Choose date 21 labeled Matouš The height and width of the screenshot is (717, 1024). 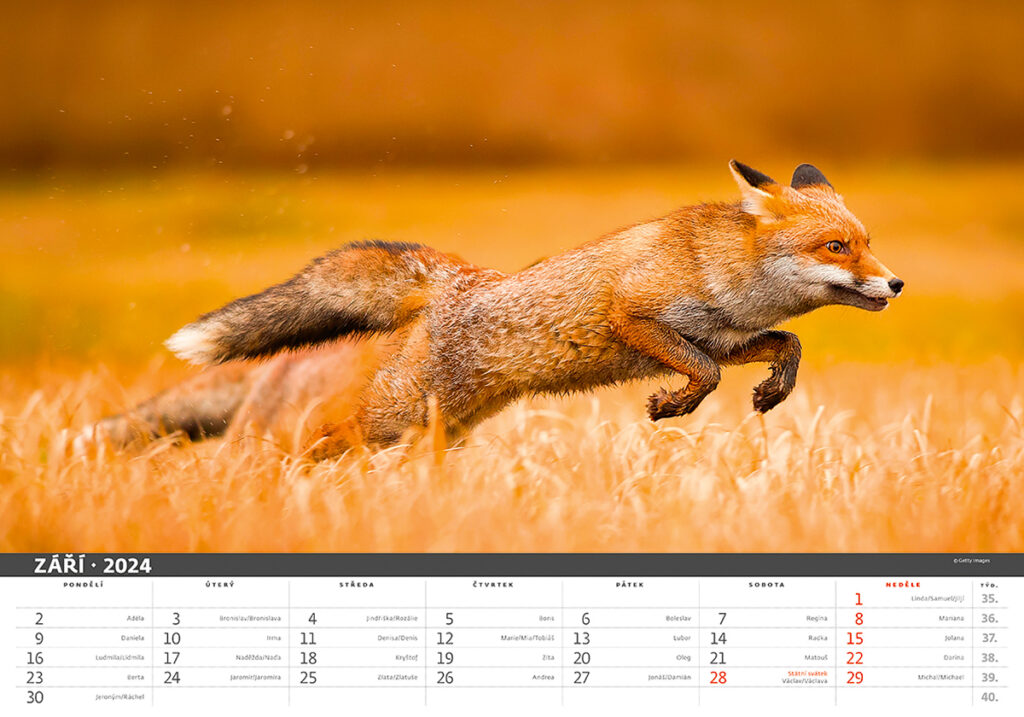click(718, 658)
